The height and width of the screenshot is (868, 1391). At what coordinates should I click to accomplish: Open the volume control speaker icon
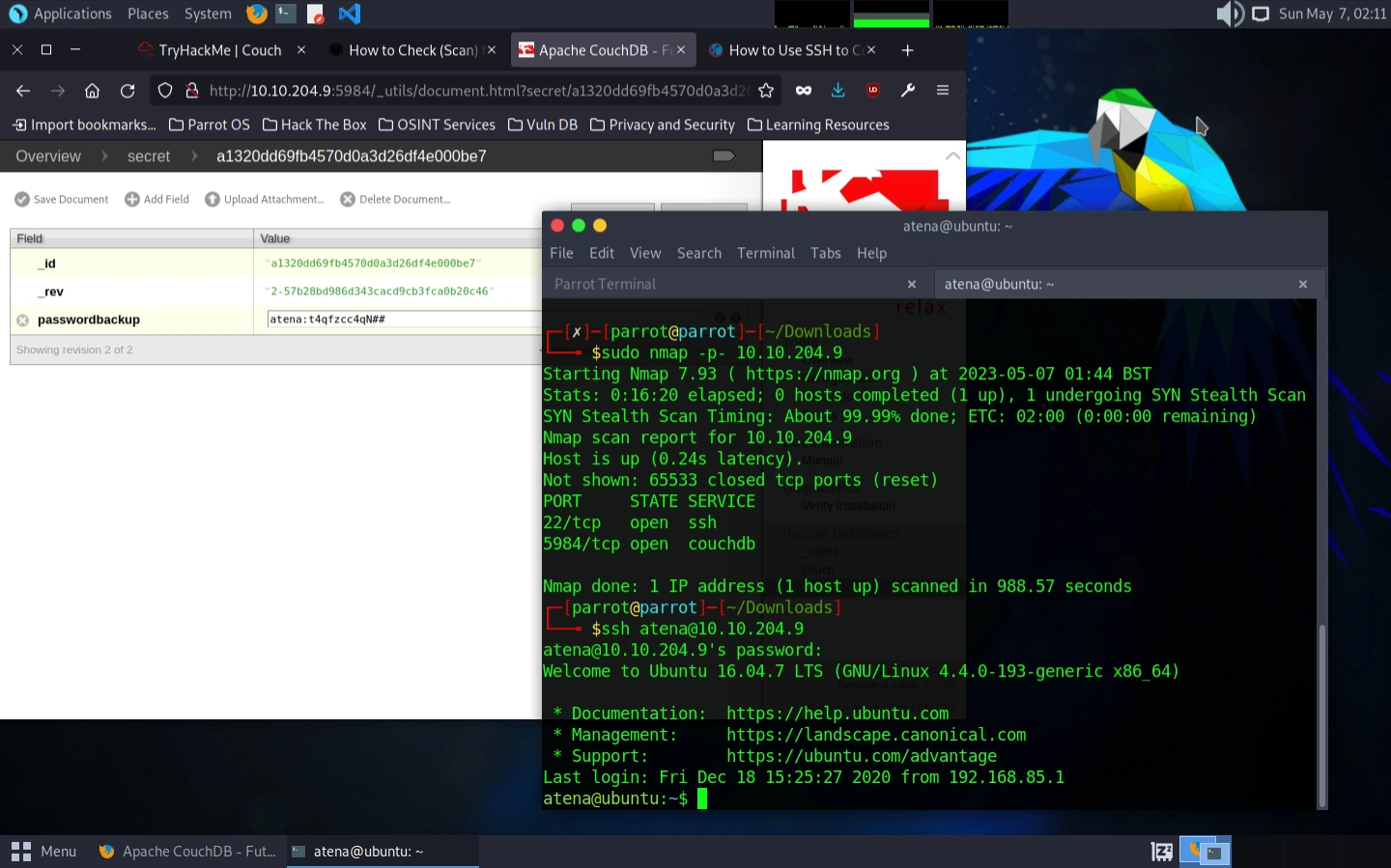coord(1229,14)
